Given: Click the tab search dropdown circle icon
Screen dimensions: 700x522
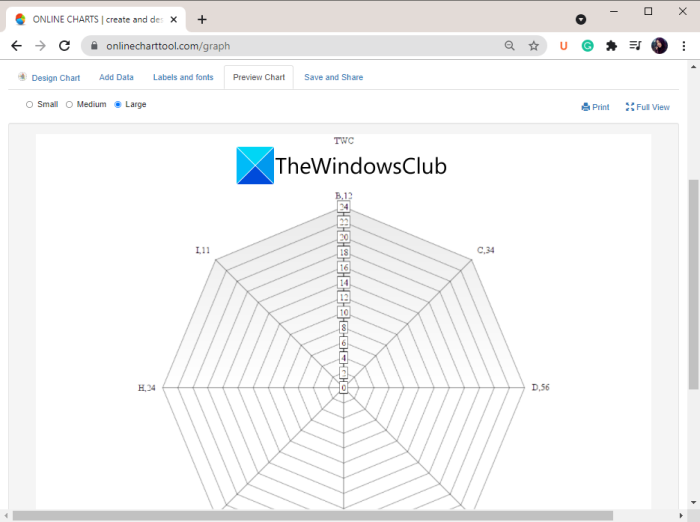Looking at the screenshot, I should click(x=581, y=19).
